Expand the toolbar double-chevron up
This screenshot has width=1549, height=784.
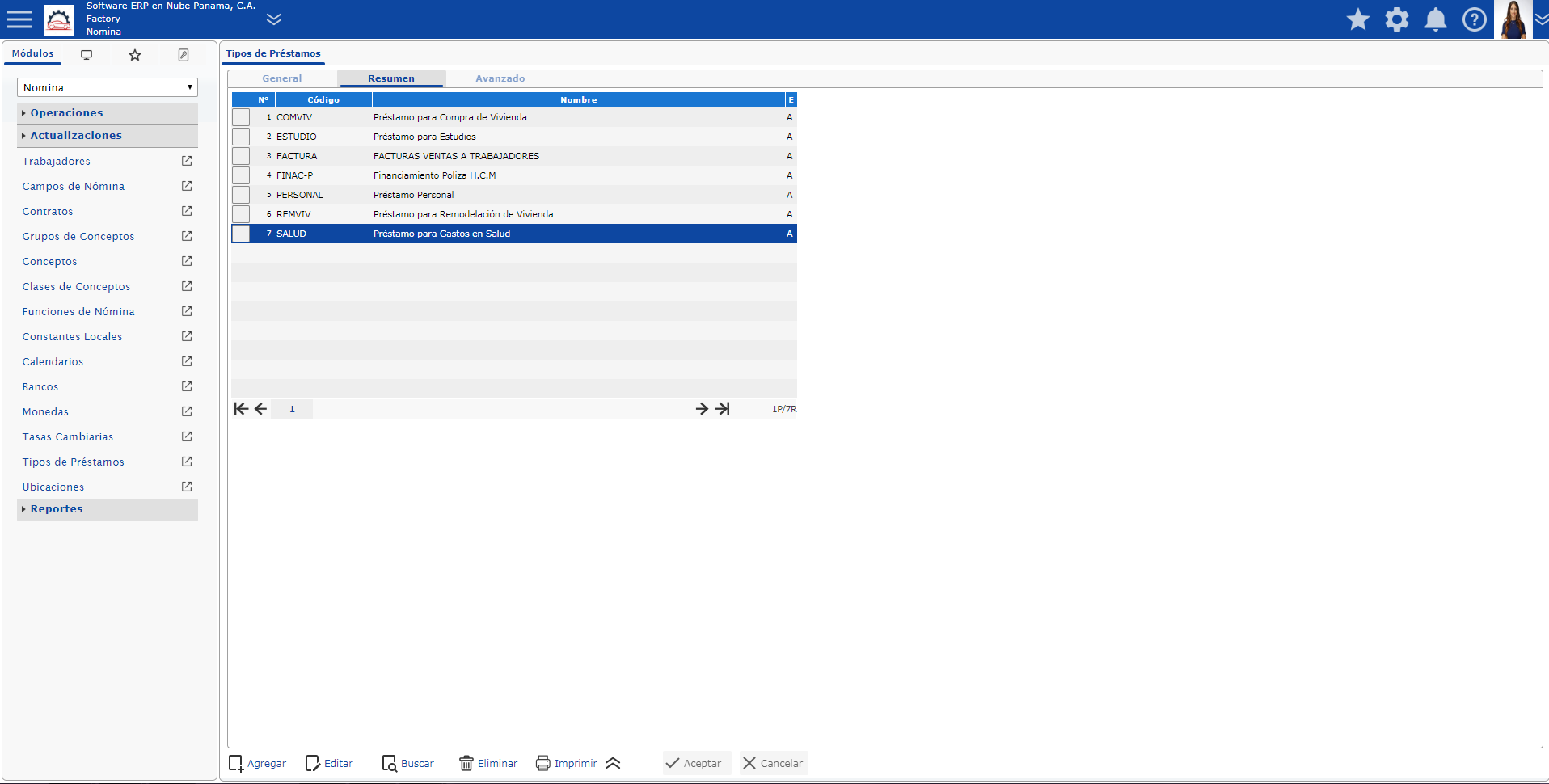(x=613, y=763)
